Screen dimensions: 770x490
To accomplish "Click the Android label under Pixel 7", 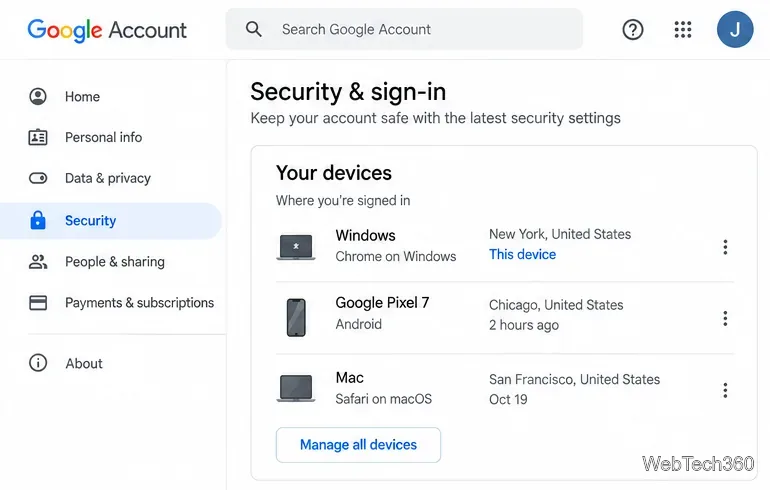I will (358, 324).
